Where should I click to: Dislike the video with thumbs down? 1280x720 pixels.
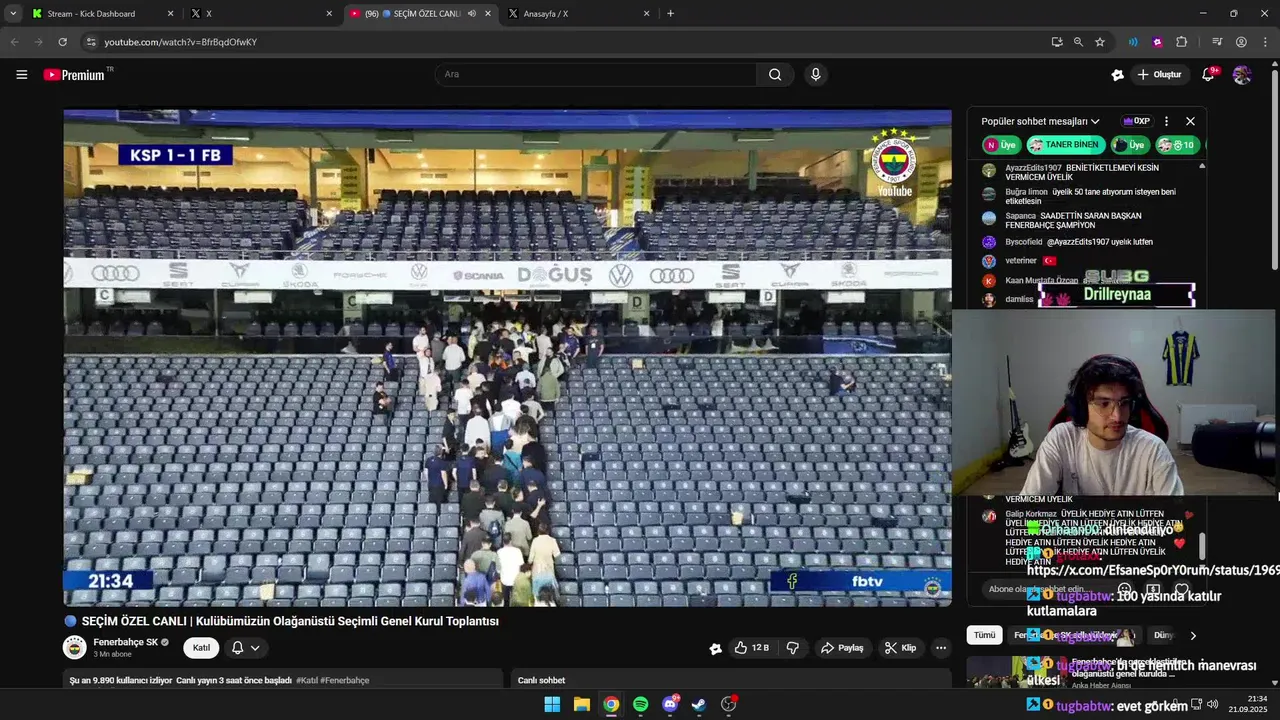point(792,648)
